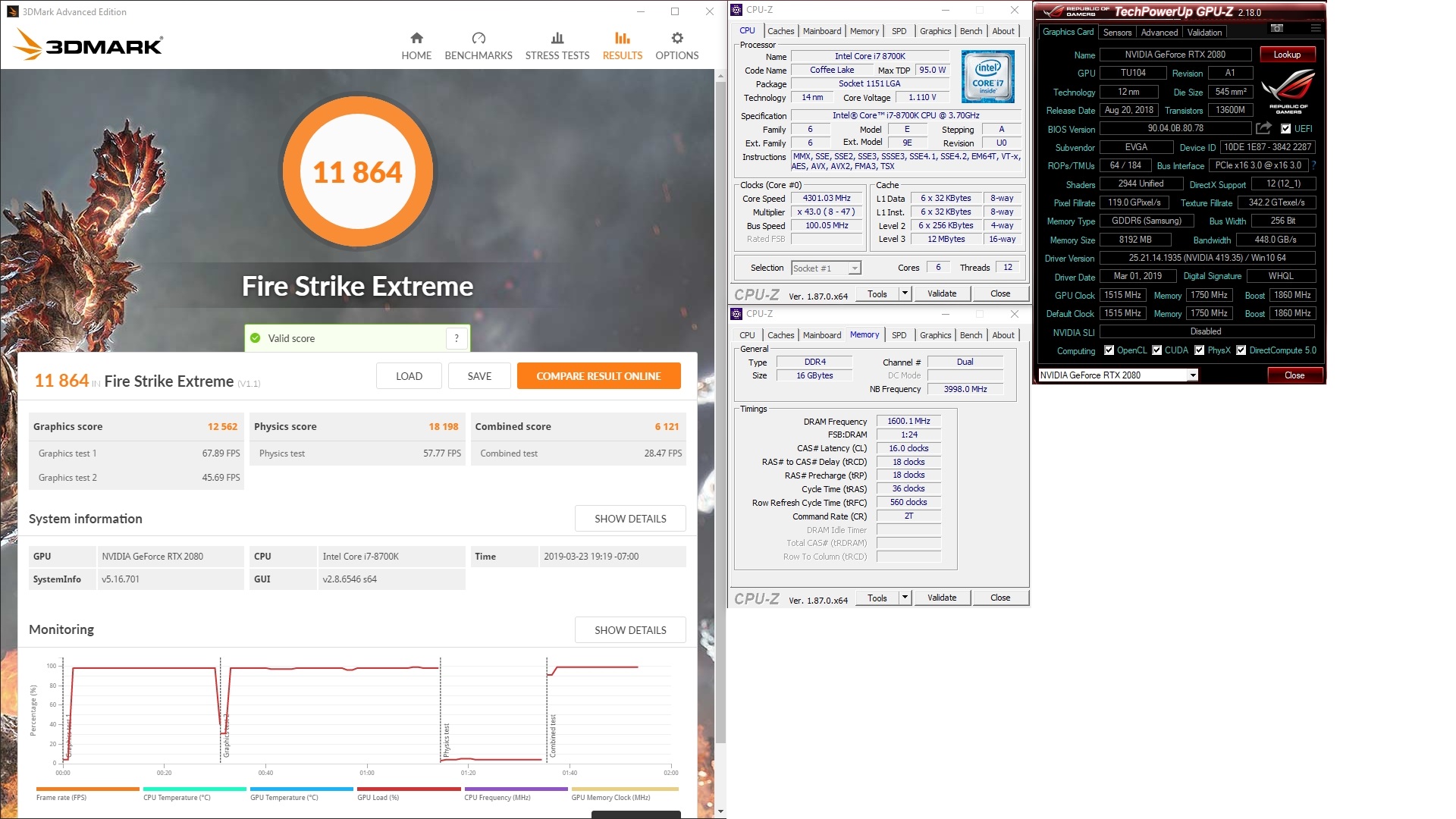Click the Bus Interface question mark in GPU-Z
This screenshot has height=819, width=1456.
tap(1313, 165)
